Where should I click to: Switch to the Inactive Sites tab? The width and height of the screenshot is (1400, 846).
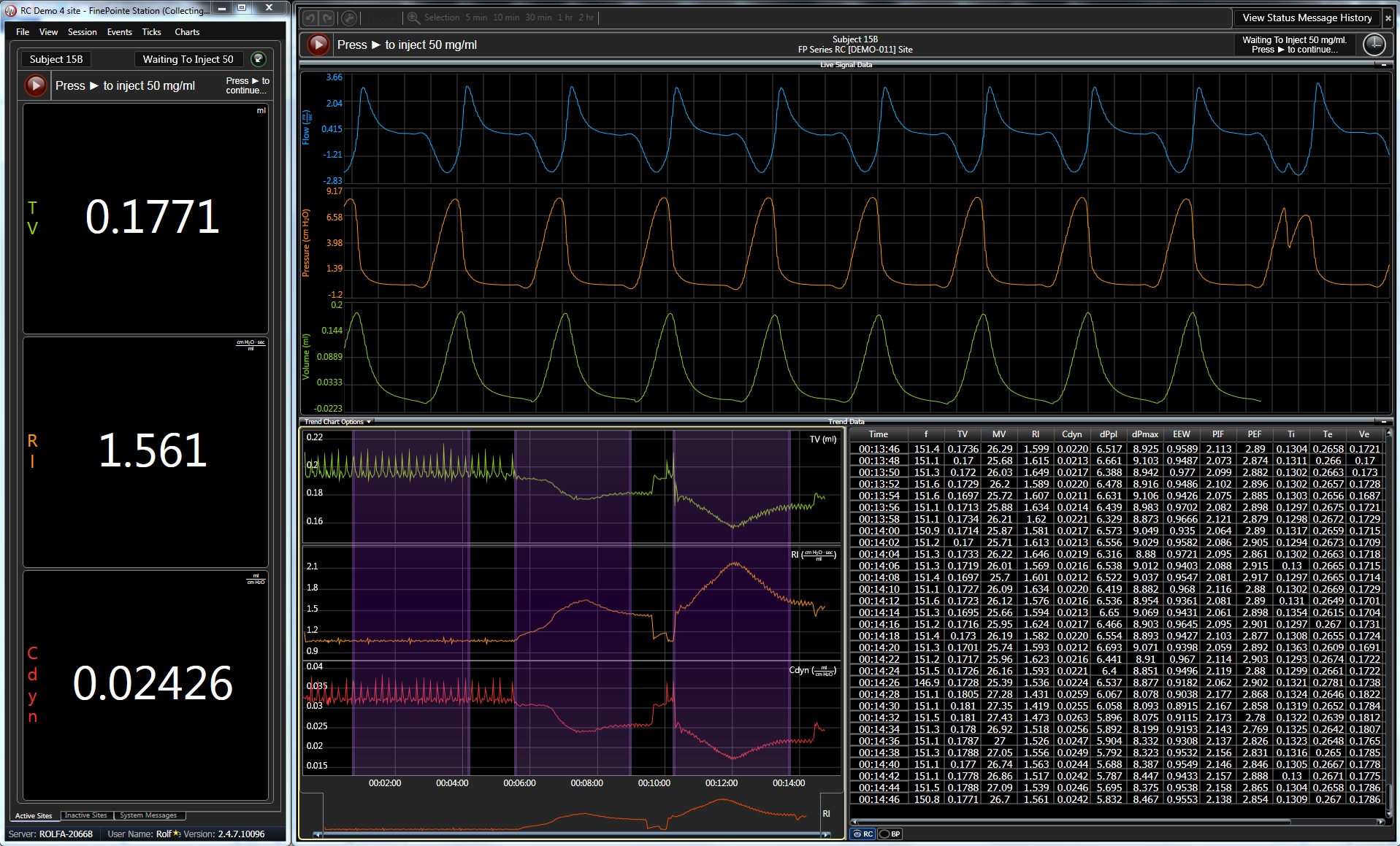(85, 815)
